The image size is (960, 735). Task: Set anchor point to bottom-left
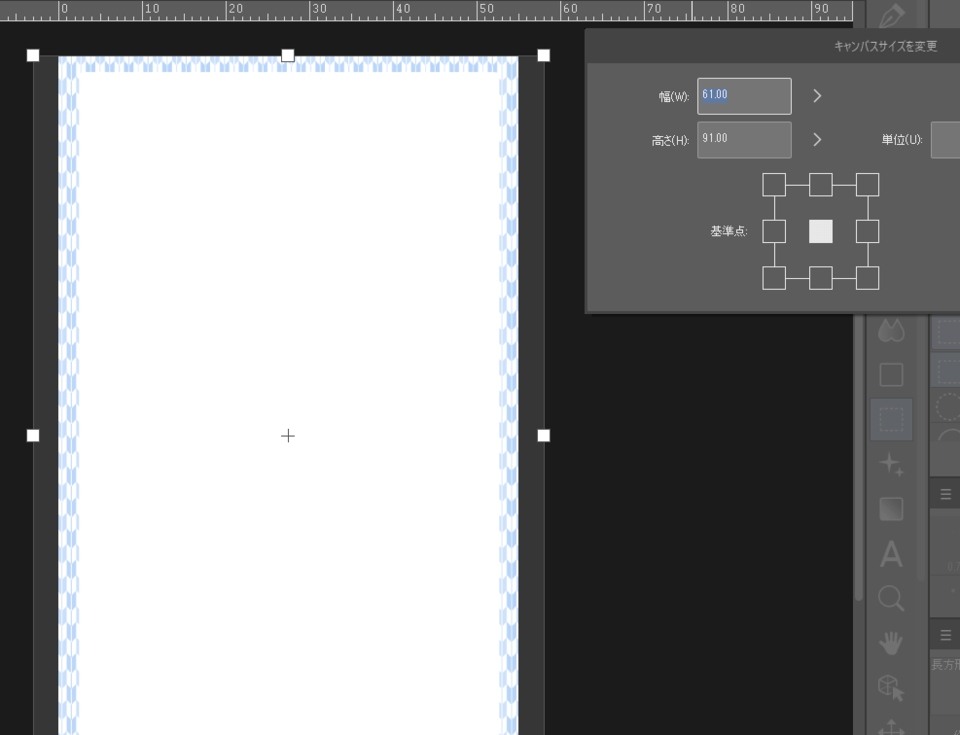click(x=774, y=278)
